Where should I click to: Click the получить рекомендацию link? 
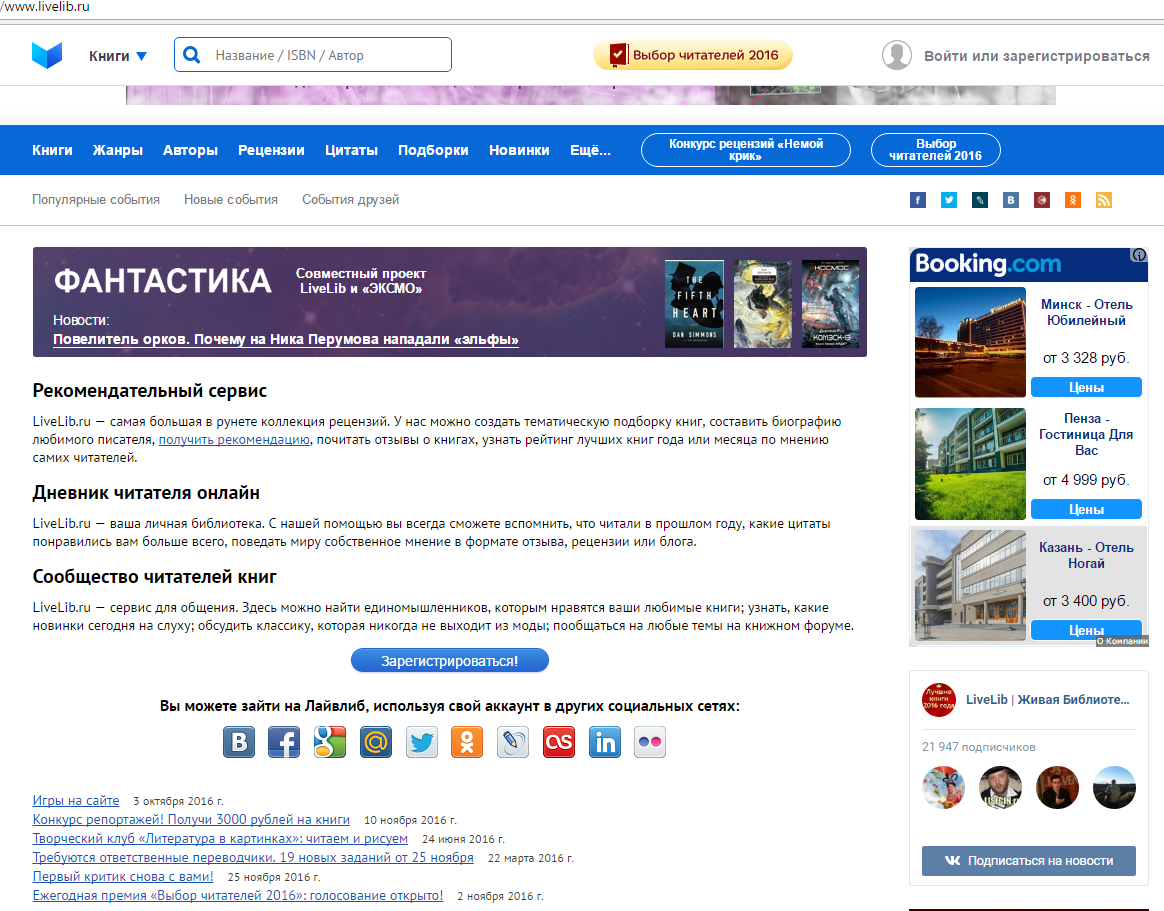(x=235, y=440)
